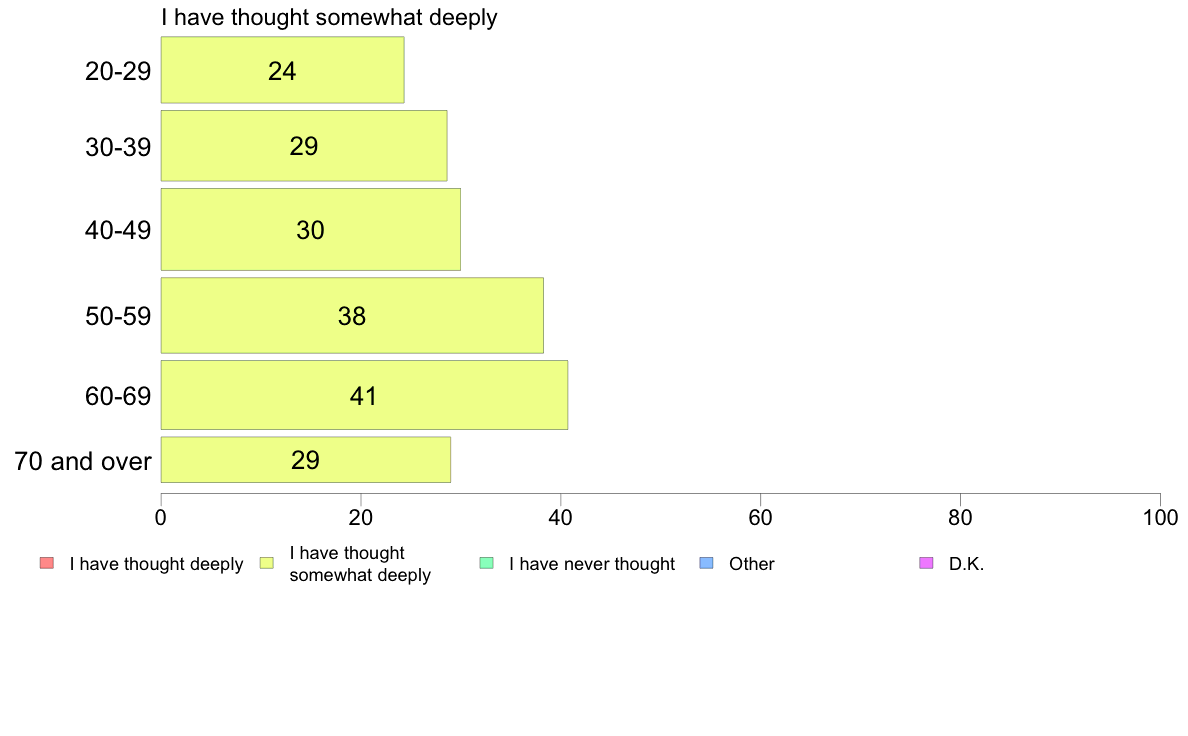Click the 'I have never thought' legend label
The height and width of the screenshot is (736, 1188).
tap(592, 564)
